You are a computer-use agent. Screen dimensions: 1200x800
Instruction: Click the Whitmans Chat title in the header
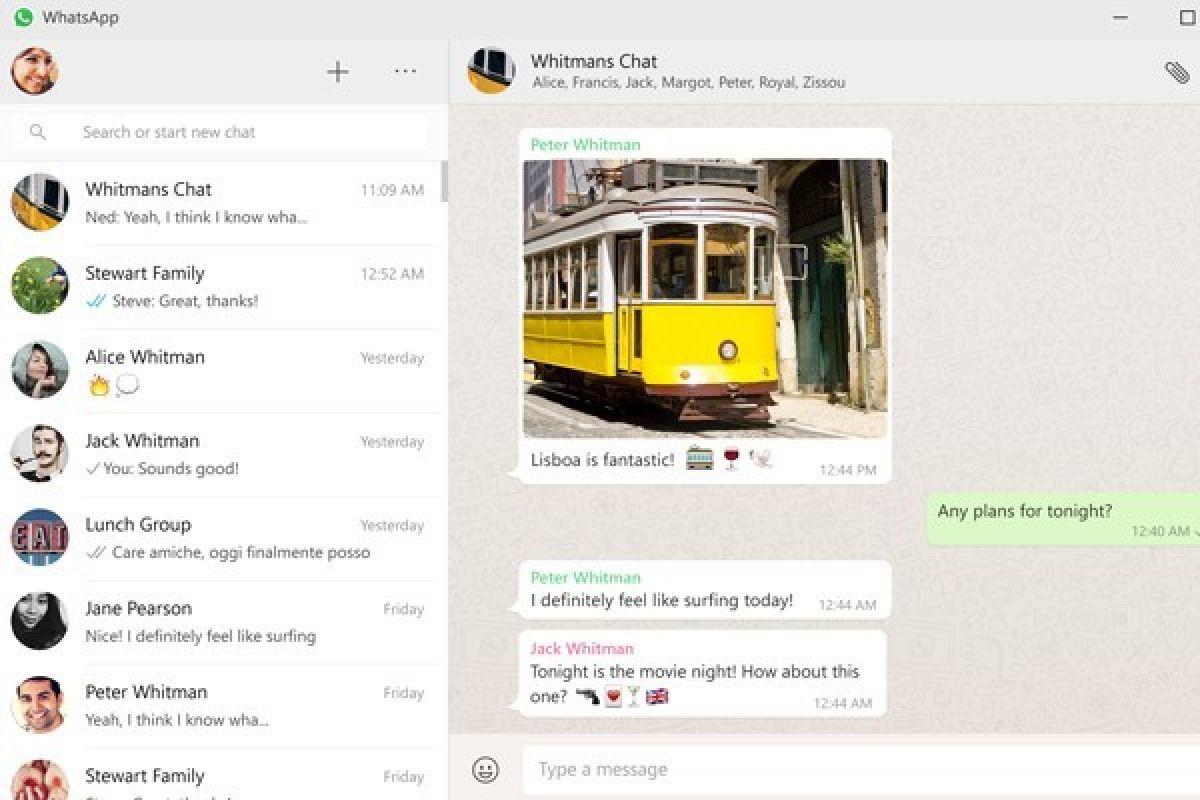[594, 61]
